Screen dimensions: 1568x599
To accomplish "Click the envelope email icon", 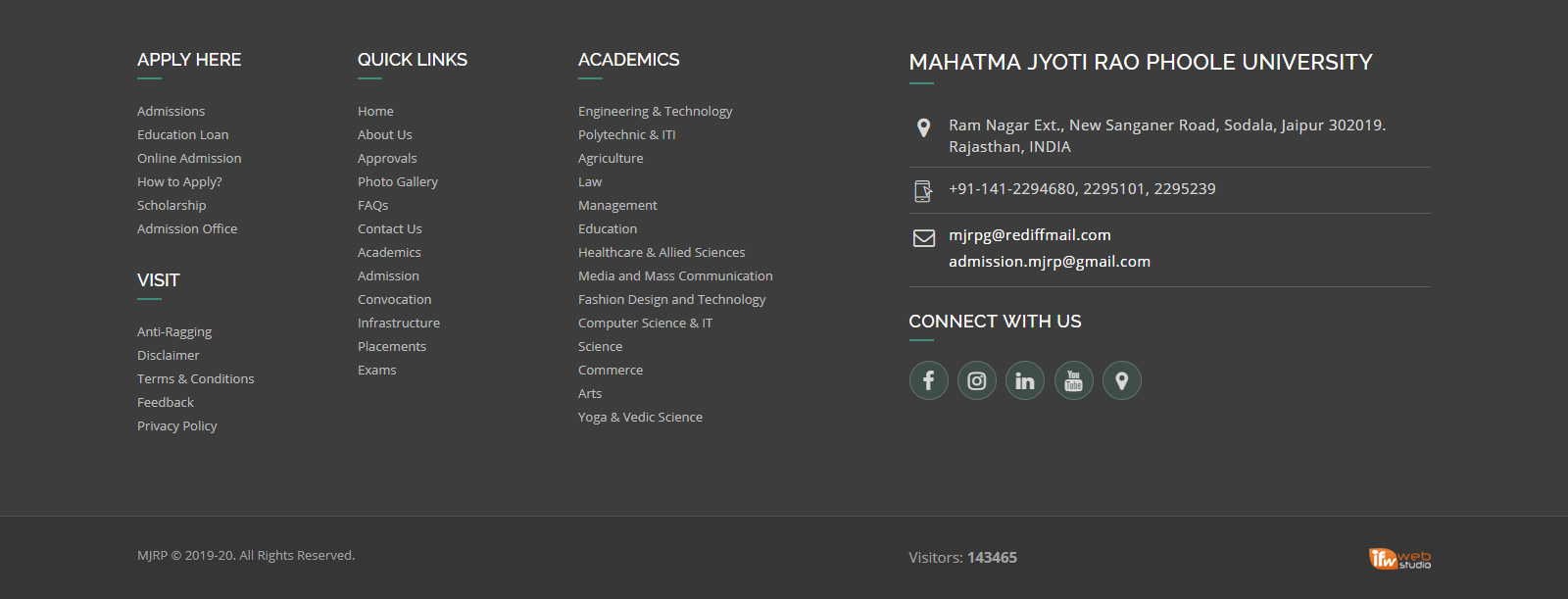I will tap(923, 237).
